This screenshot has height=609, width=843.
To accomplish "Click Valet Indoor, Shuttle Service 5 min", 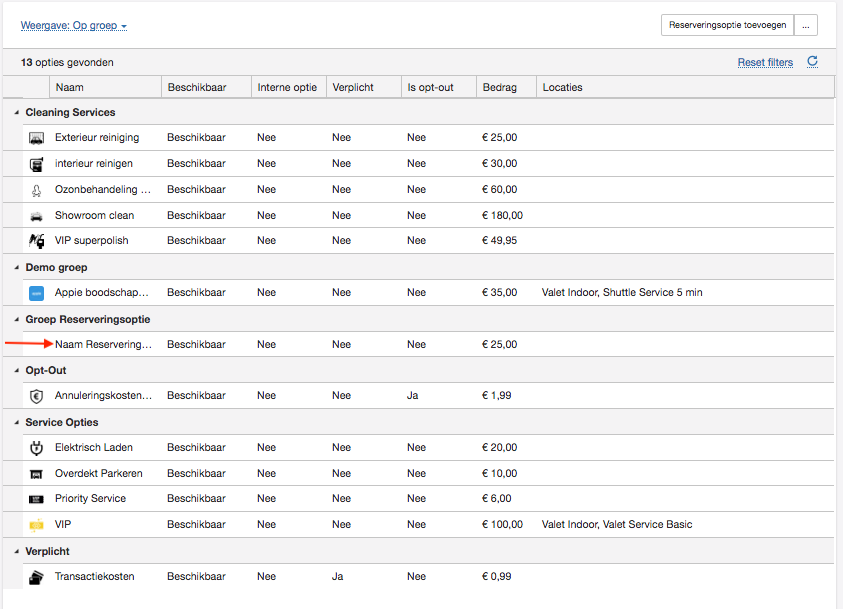I will [x=622, y=292].
